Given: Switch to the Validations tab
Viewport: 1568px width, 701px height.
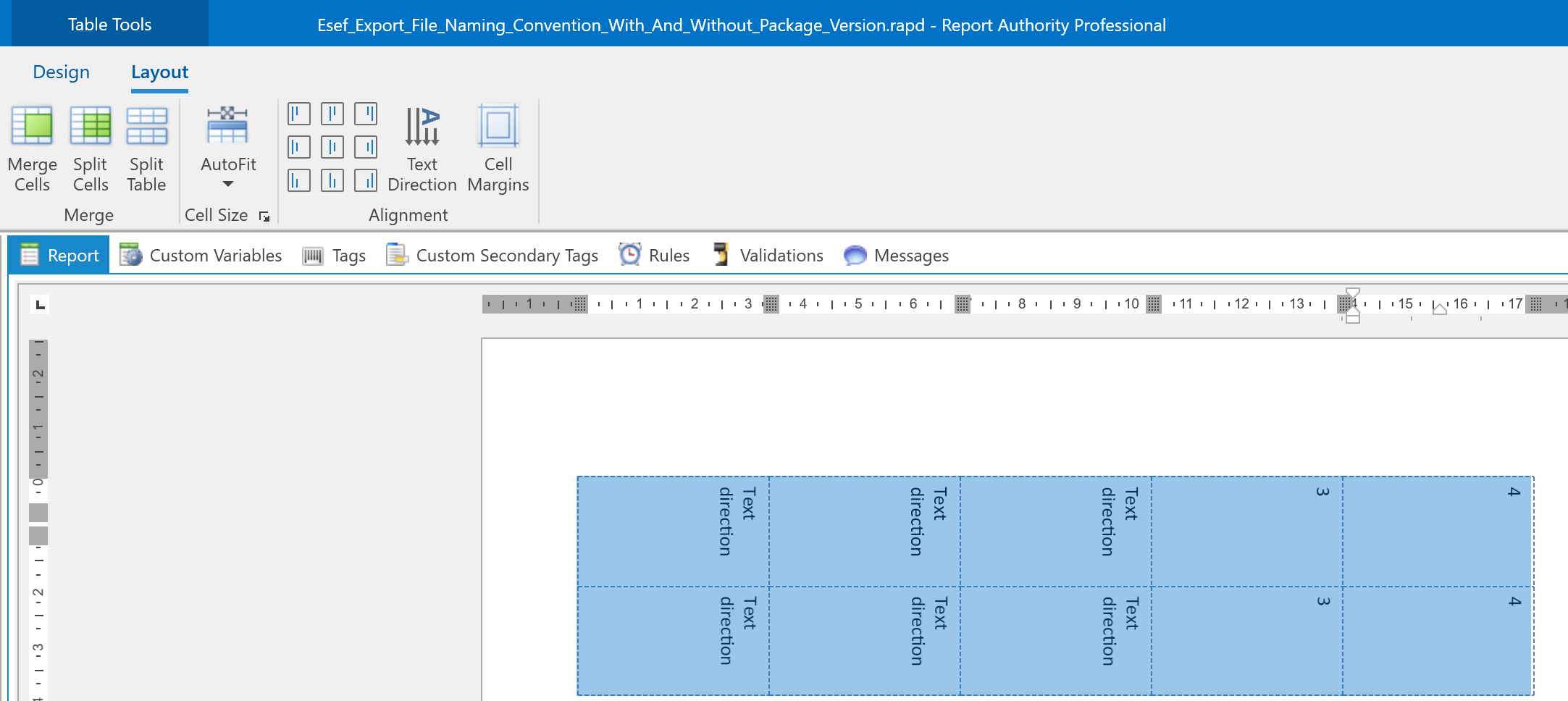Looking at the screenshot, I should 768,255.
